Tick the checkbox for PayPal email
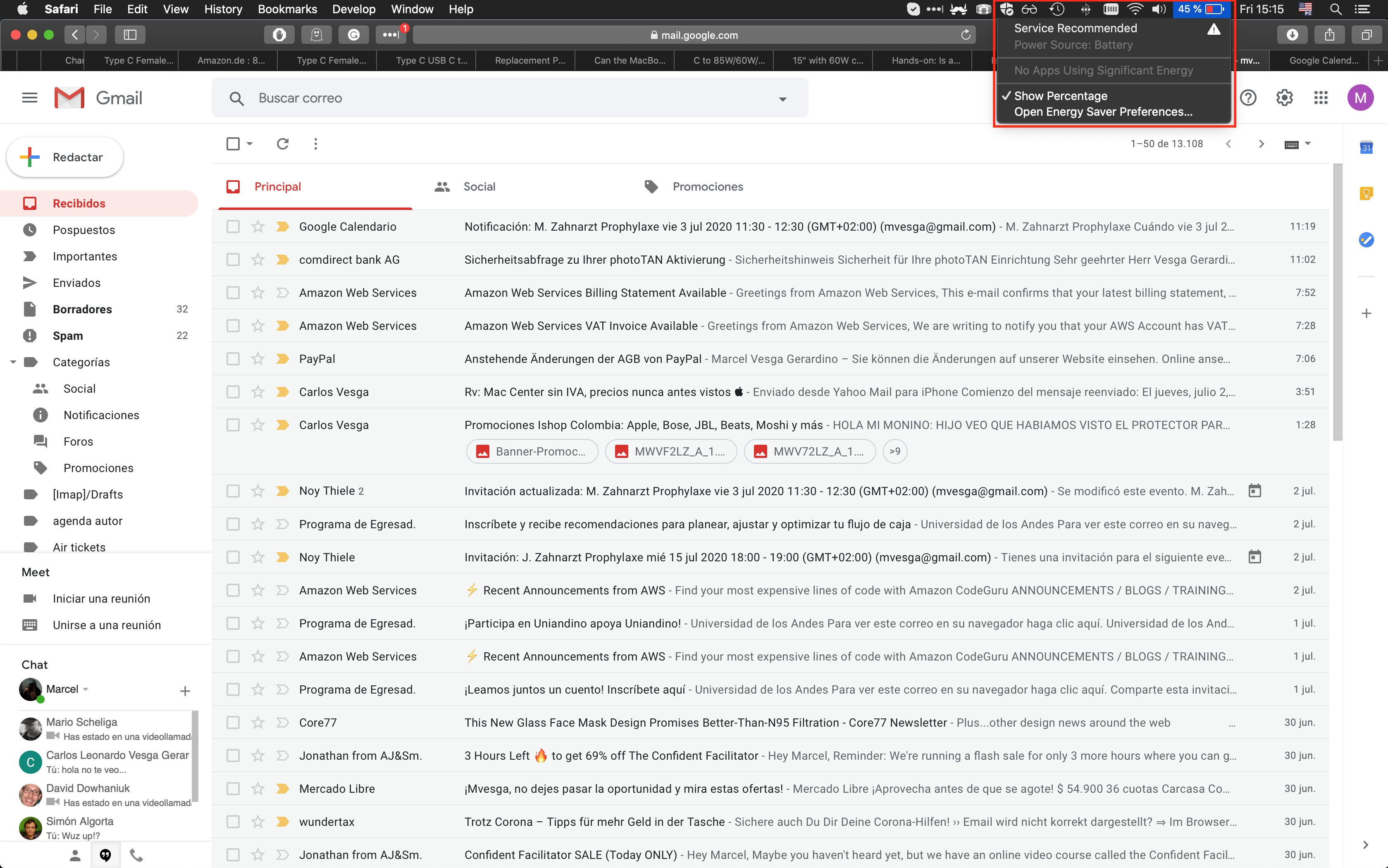Viewport: 1388px width, 868px height. pyautogui.click(x=233, y=359)
